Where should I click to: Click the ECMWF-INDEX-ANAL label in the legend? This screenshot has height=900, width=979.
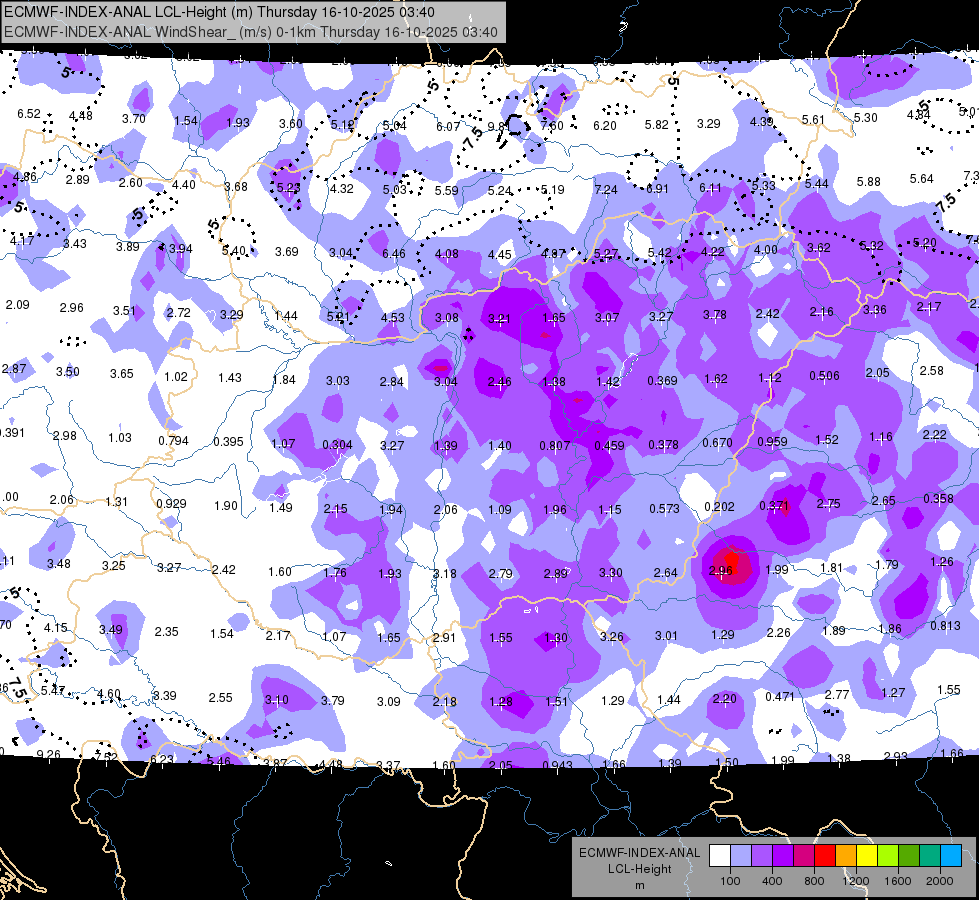pos(639,853)
